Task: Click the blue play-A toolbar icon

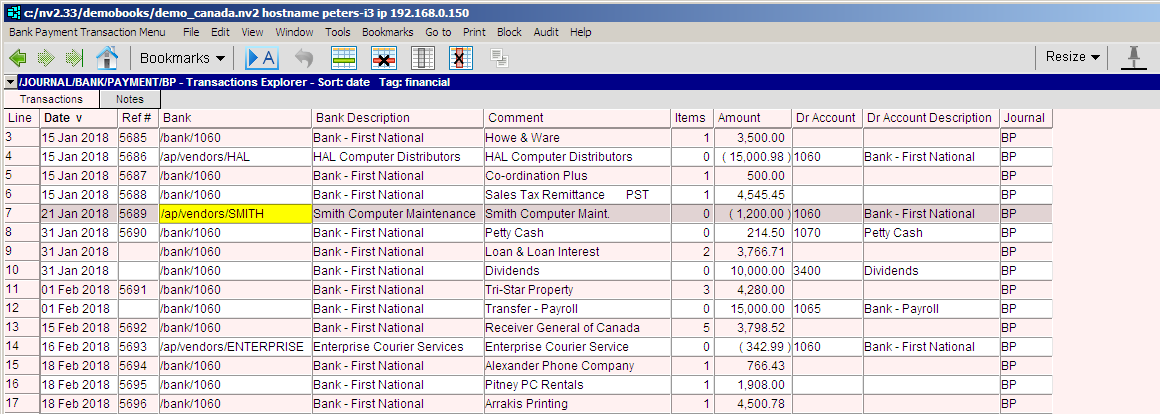Action: point(261,57)
